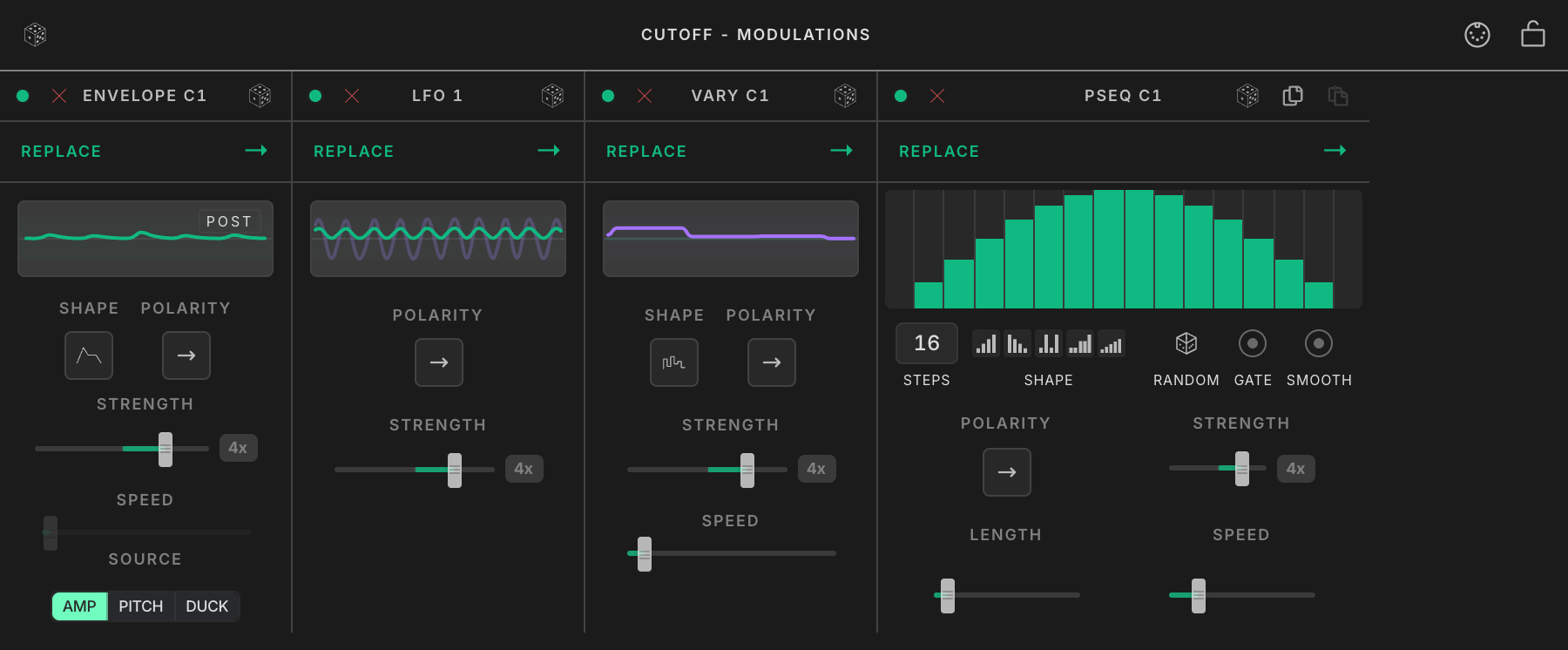Open the PSEQ C1 REPLACE selector
Viewport: 1568px width, 650px height.
pos(1124,152)
